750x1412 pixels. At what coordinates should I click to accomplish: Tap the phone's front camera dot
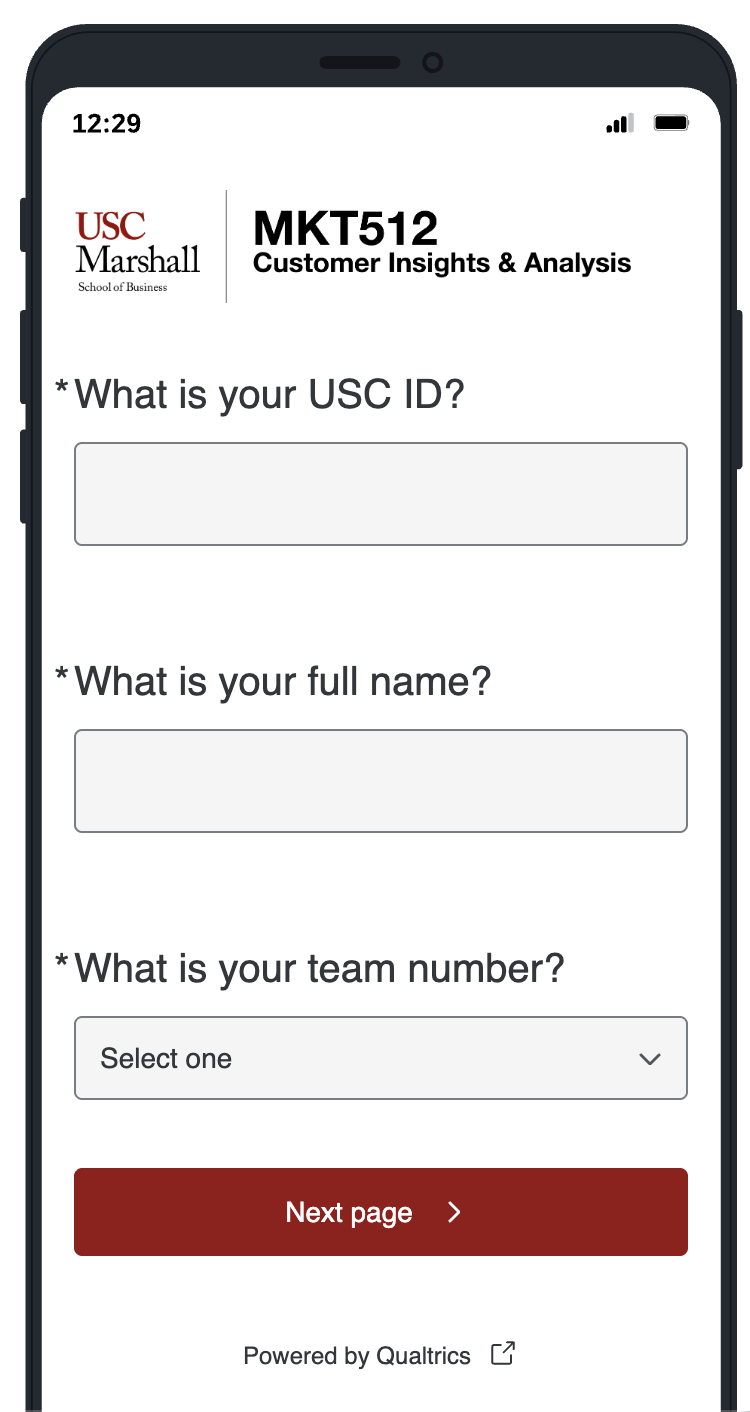pyautogui.click(x=432, y=63)
